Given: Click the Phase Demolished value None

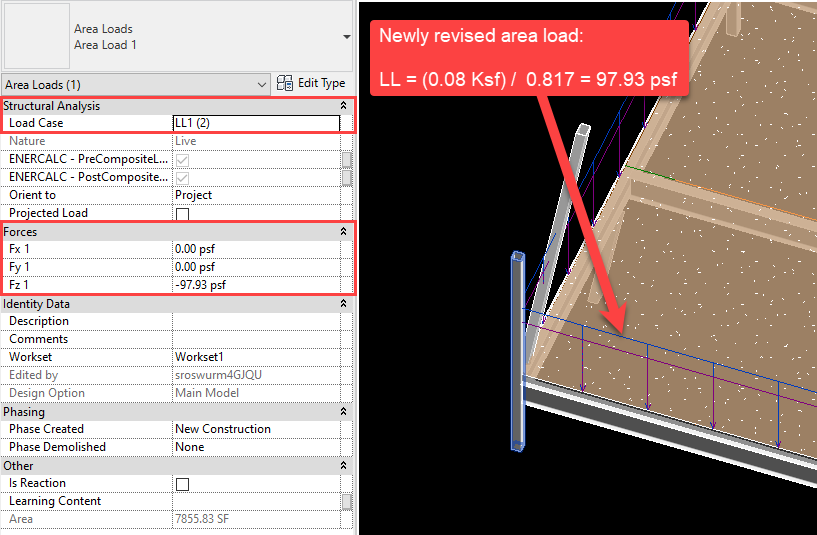Looking at the screenshot, I should coord(256,447).
